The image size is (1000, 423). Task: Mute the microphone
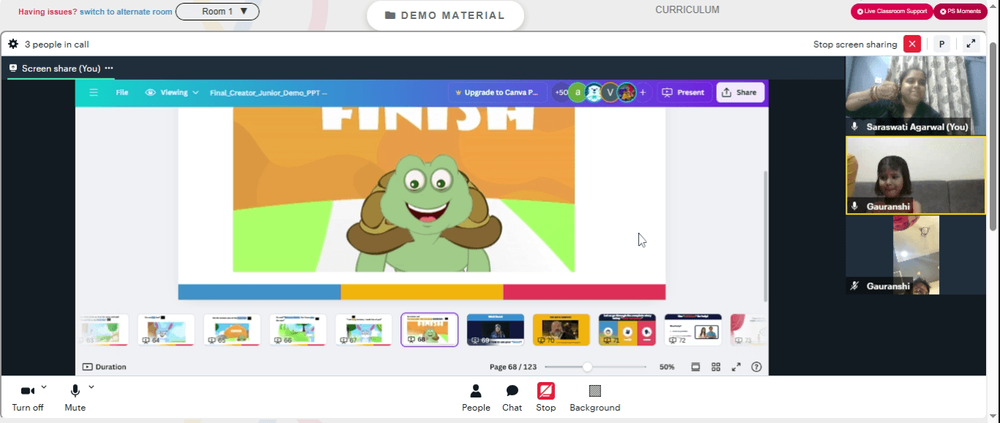(75, 398)
